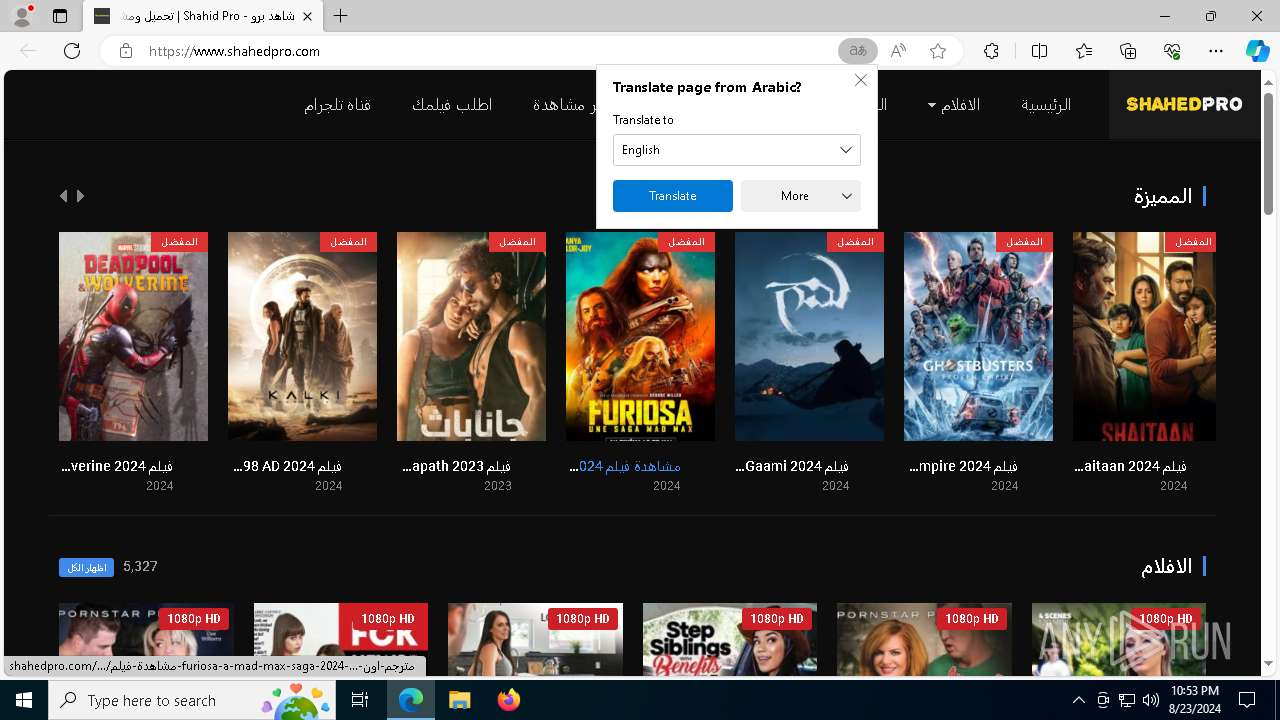Launch Copilot sidebar icon

tap(1257, 51)
